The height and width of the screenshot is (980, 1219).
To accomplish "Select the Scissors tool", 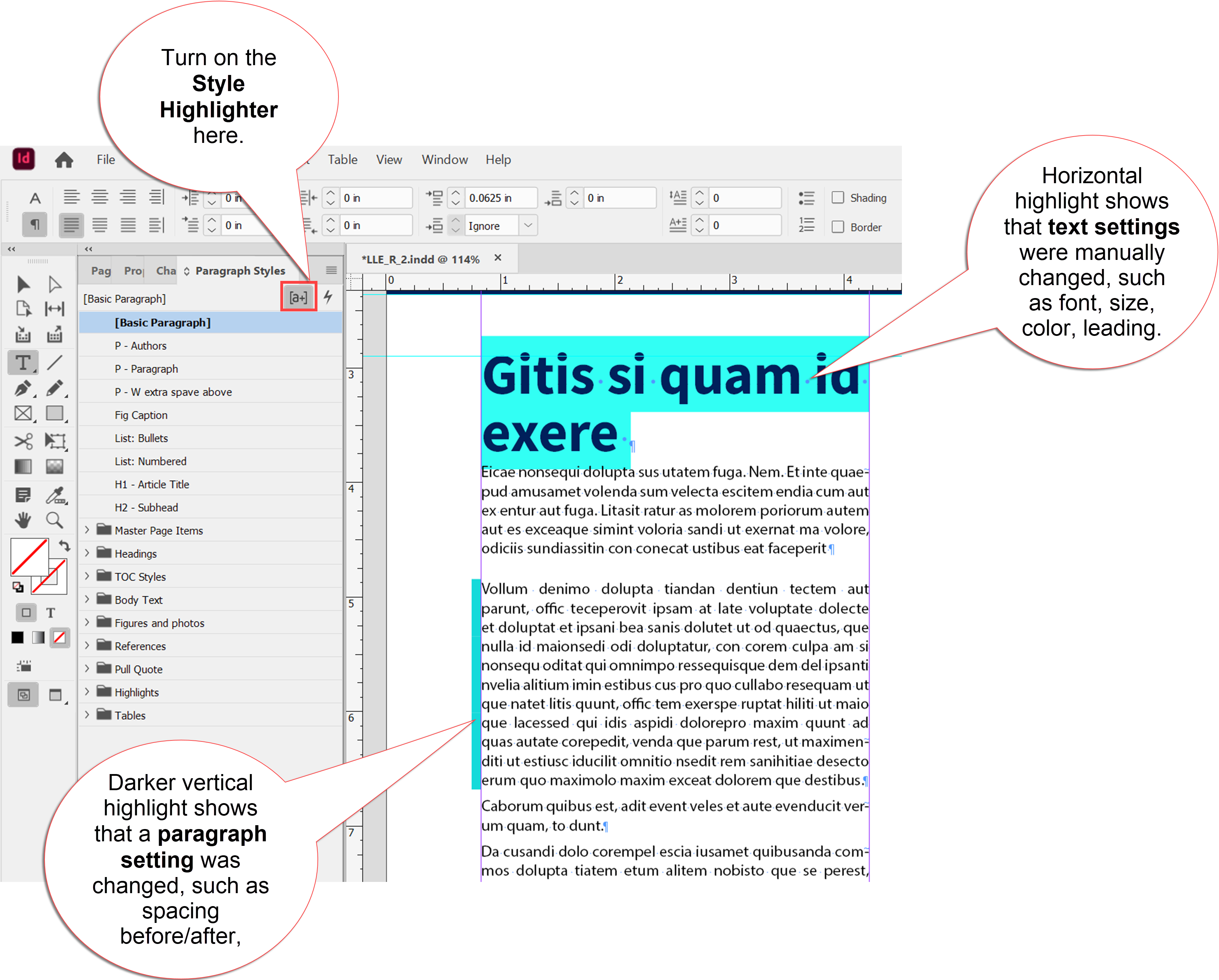I will [23, 441].
